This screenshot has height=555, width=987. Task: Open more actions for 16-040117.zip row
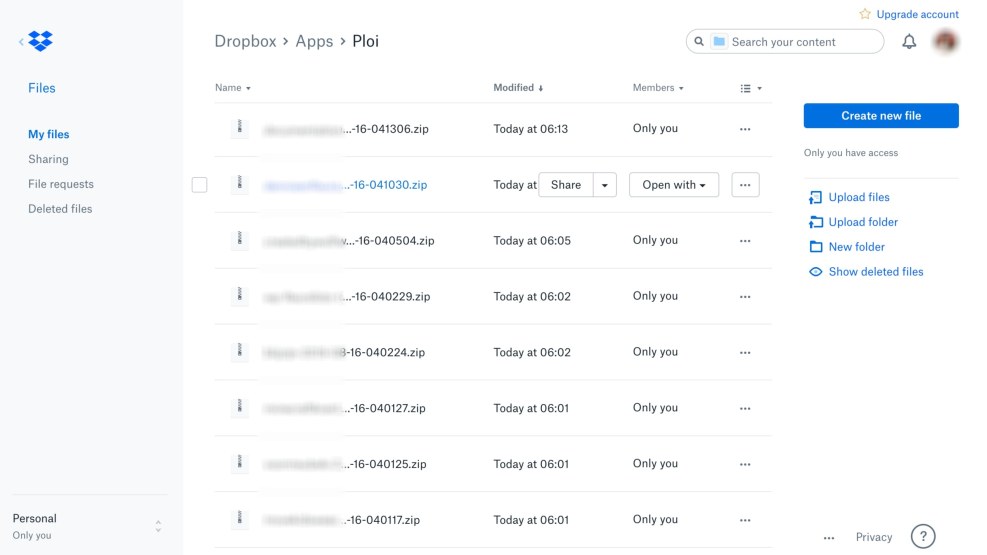pyautogui.click(x=745, y=520)
